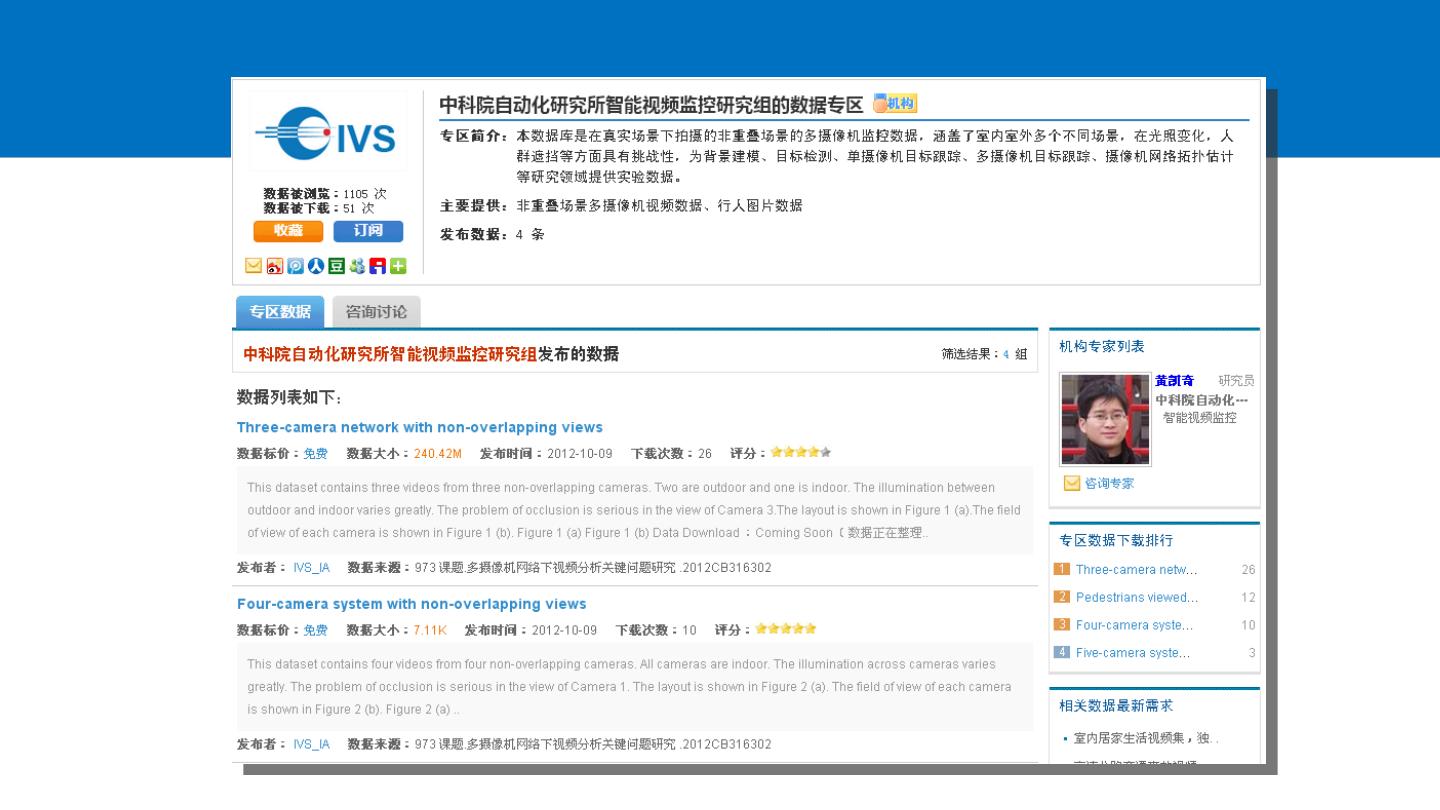Click the 研究员 title beside 黄凯奇
The height and width of the screenshot is (810, 1440).
1236,381
